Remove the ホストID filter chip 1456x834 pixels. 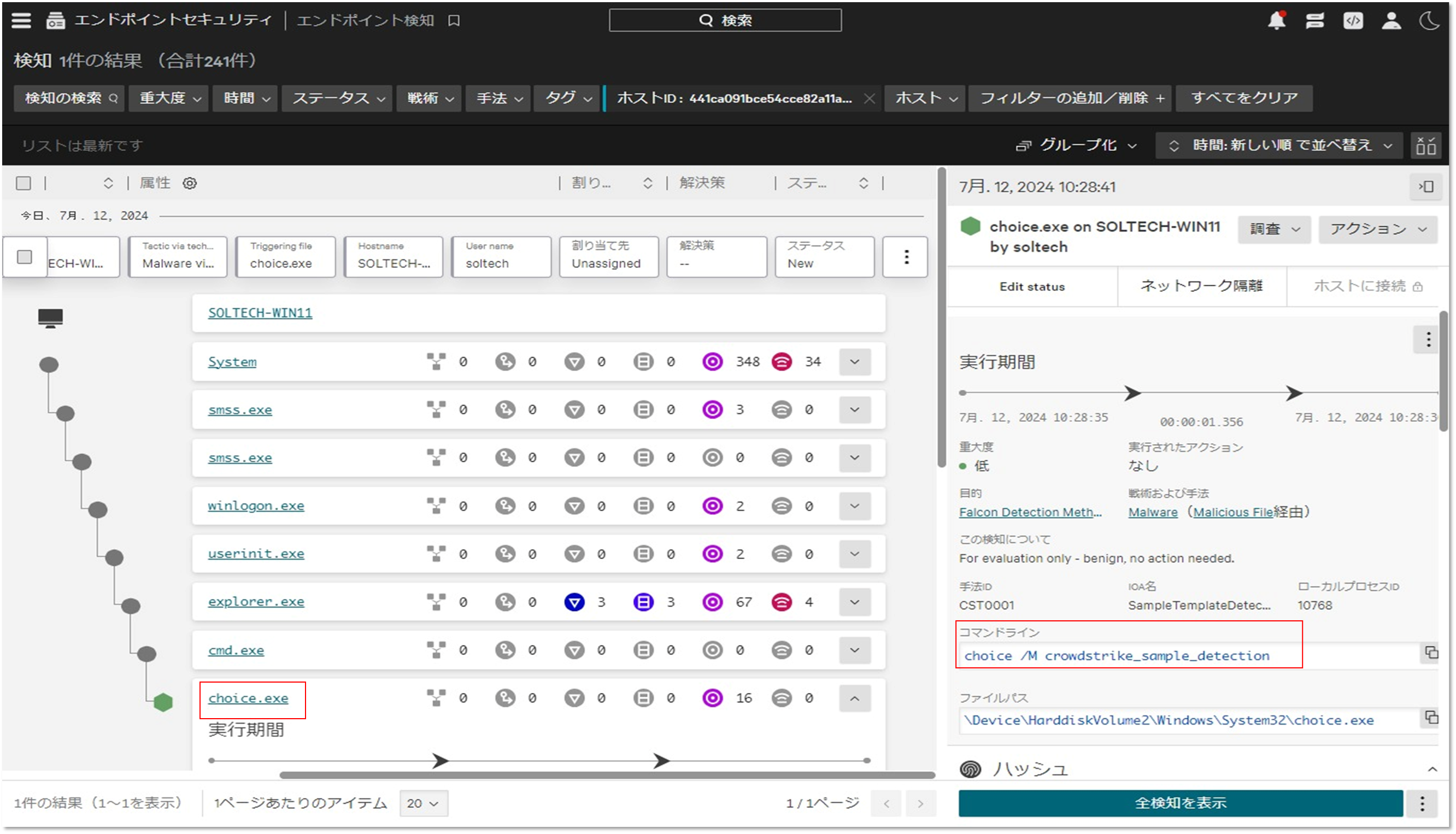pos(868,98)
